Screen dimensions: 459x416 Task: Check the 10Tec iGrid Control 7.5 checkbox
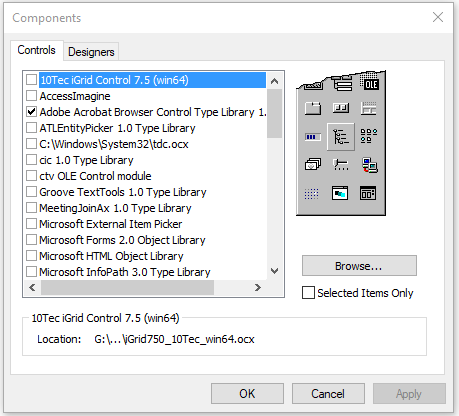tap(31, 80)
